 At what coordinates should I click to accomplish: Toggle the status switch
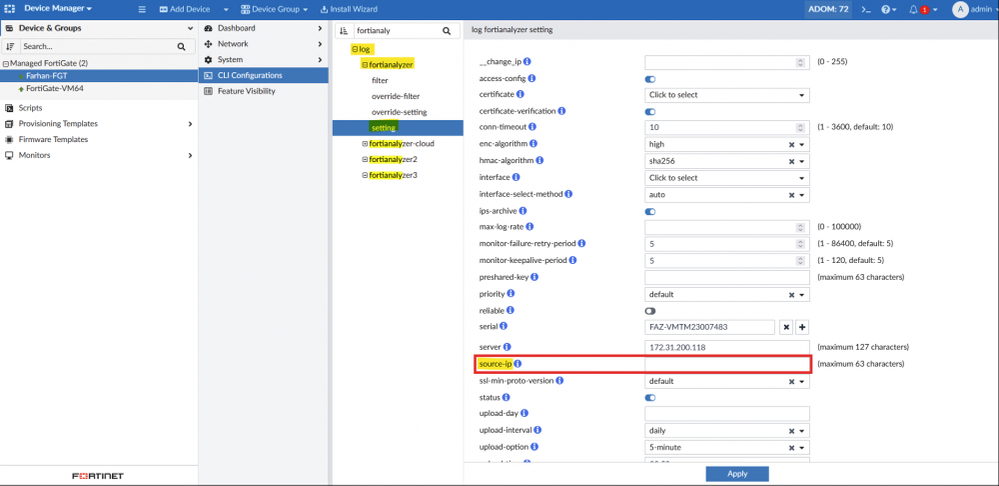(650, 397)
